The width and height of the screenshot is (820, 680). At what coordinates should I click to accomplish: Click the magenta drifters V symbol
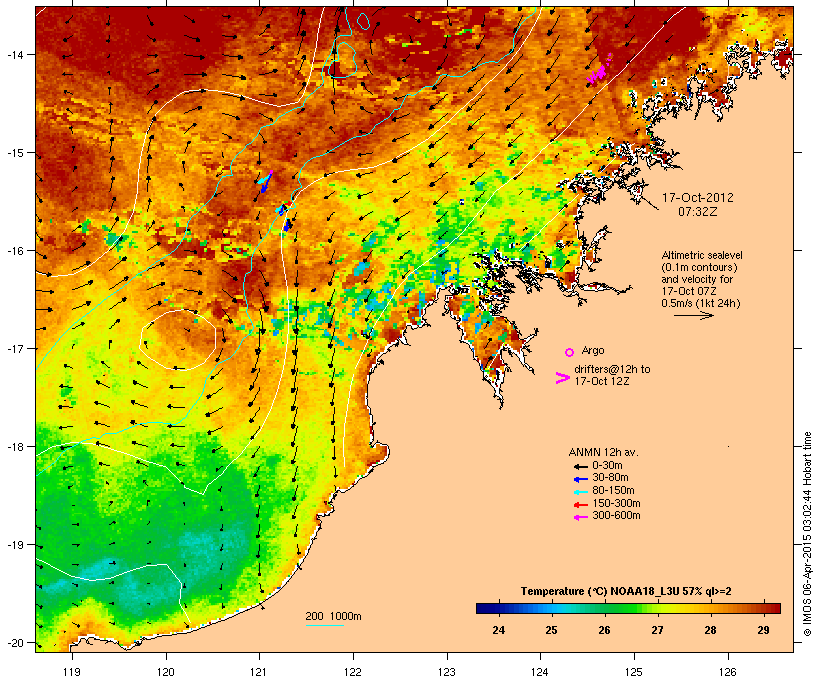click(x=562, y=378)
